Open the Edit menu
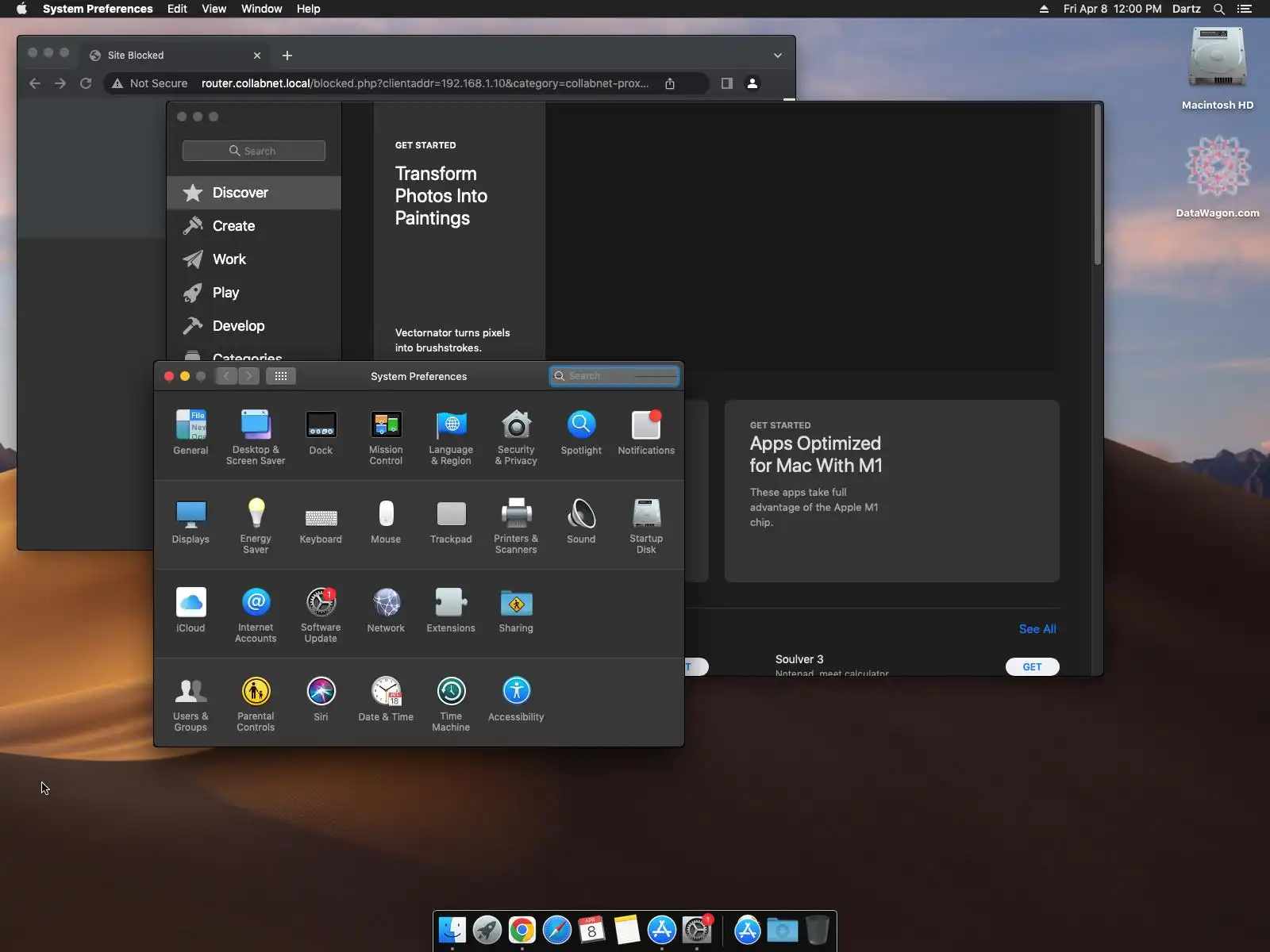Viewport: 1270px width, 952px height. [x=177, y=9]
